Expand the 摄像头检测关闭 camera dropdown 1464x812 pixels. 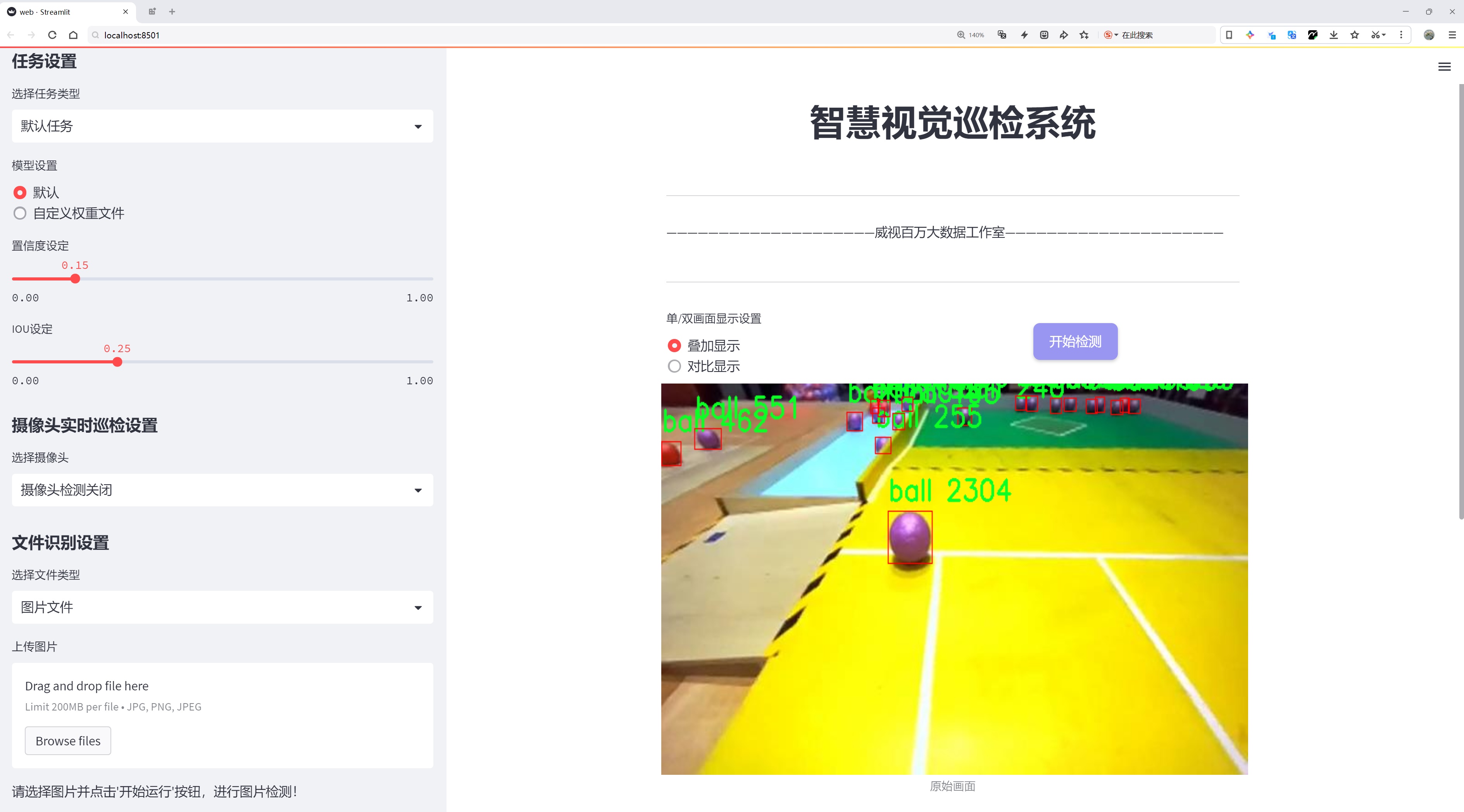pyautogui.click(x=222, y=490)
